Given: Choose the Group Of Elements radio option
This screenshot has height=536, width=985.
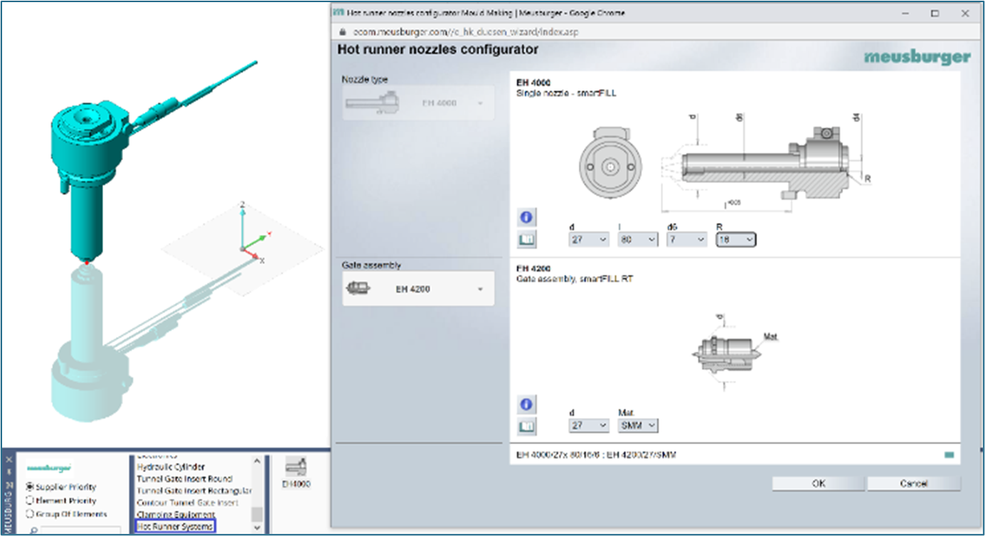Looking at the screenshot, I should [x=31, y=513].
